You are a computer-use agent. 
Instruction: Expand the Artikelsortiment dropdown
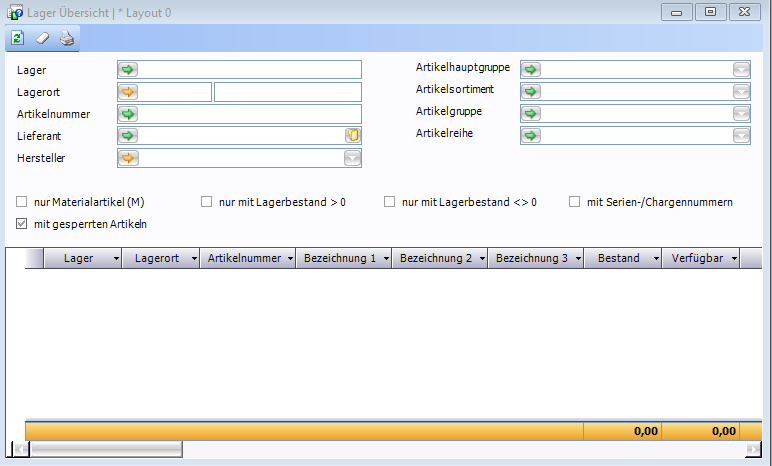point(741,91)
